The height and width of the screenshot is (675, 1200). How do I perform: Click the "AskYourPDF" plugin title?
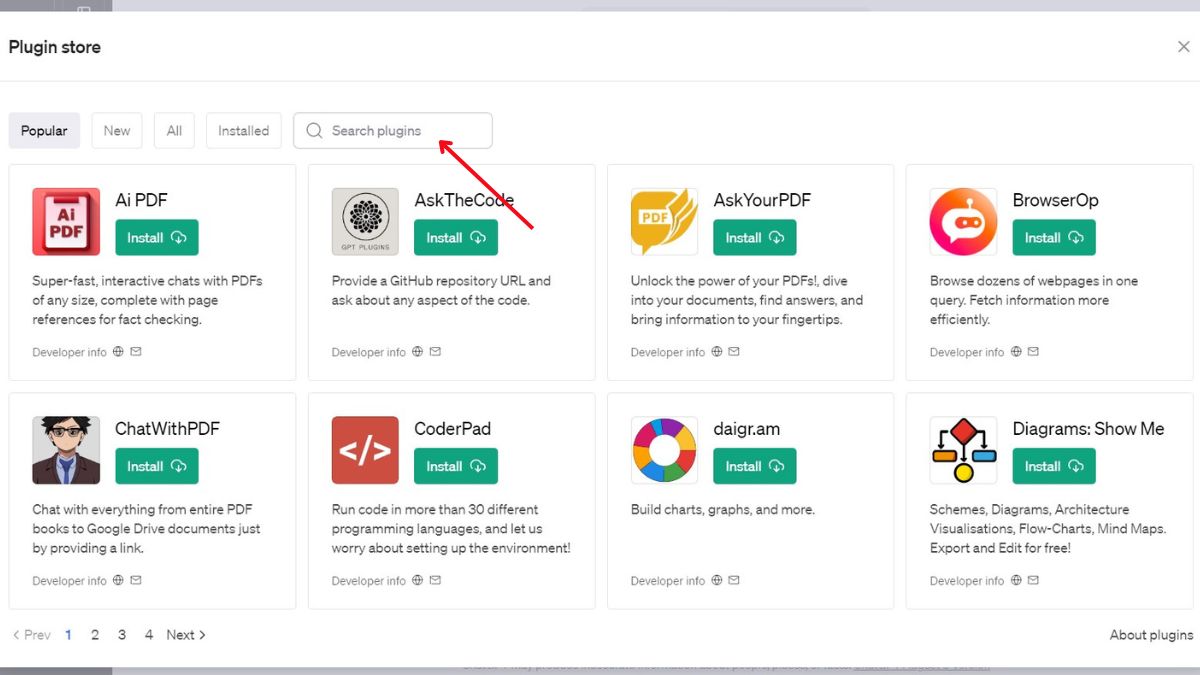pyautogui.click(x=762, y=200)
